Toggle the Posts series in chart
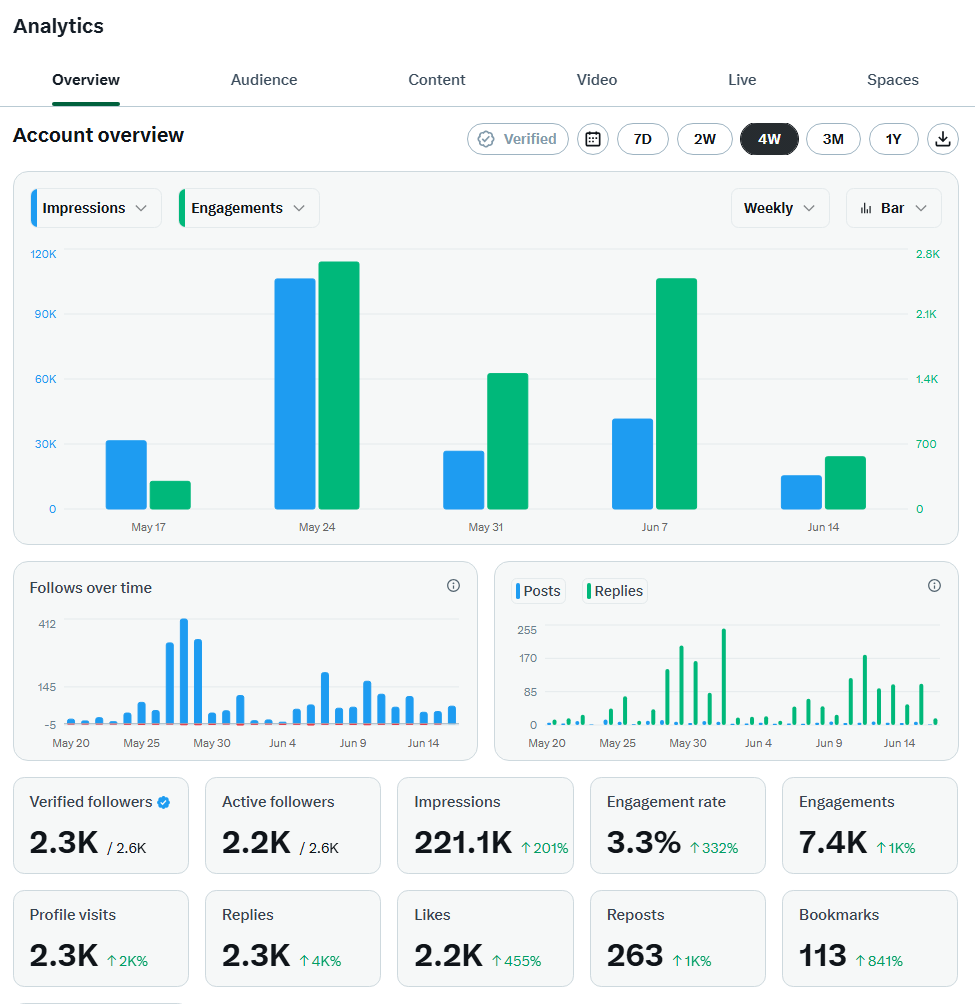 538,591
